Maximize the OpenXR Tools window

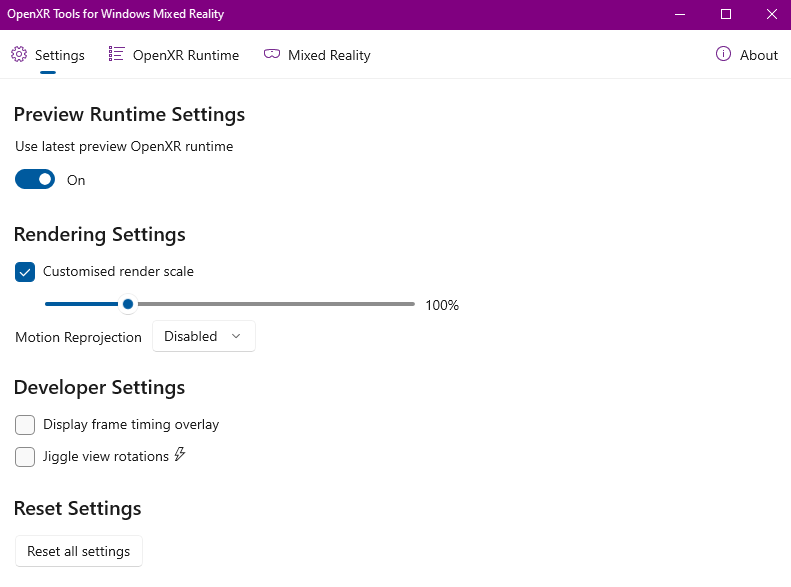[x=726, y=14]
